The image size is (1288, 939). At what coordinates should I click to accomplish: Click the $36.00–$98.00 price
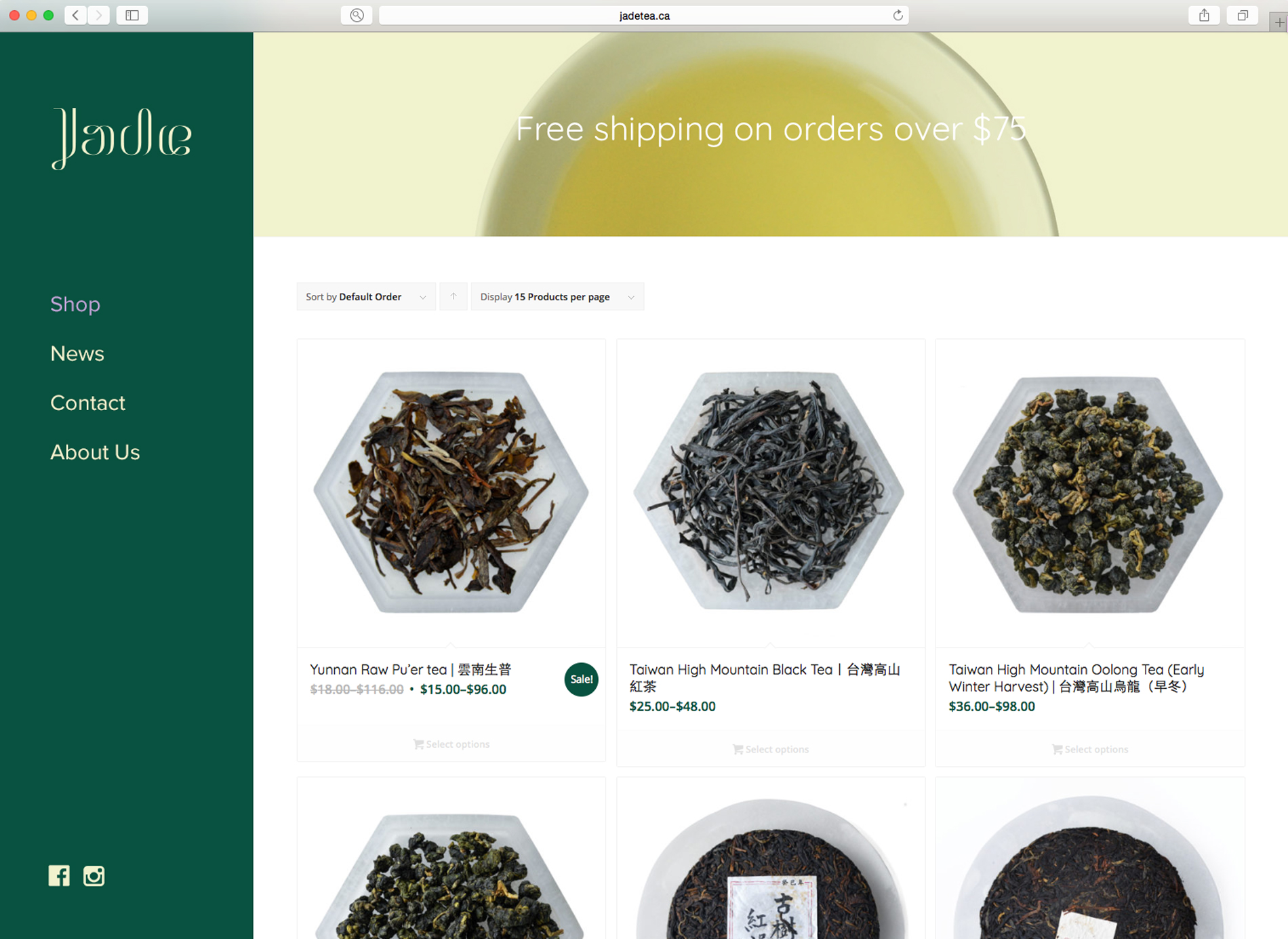pos(992,706)
